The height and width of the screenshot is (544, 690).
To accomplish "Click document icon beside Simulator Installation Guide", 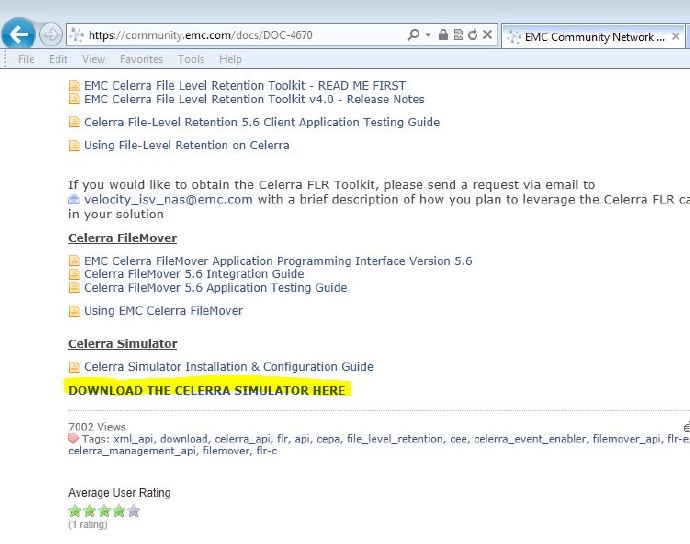I will click(74, 367).
